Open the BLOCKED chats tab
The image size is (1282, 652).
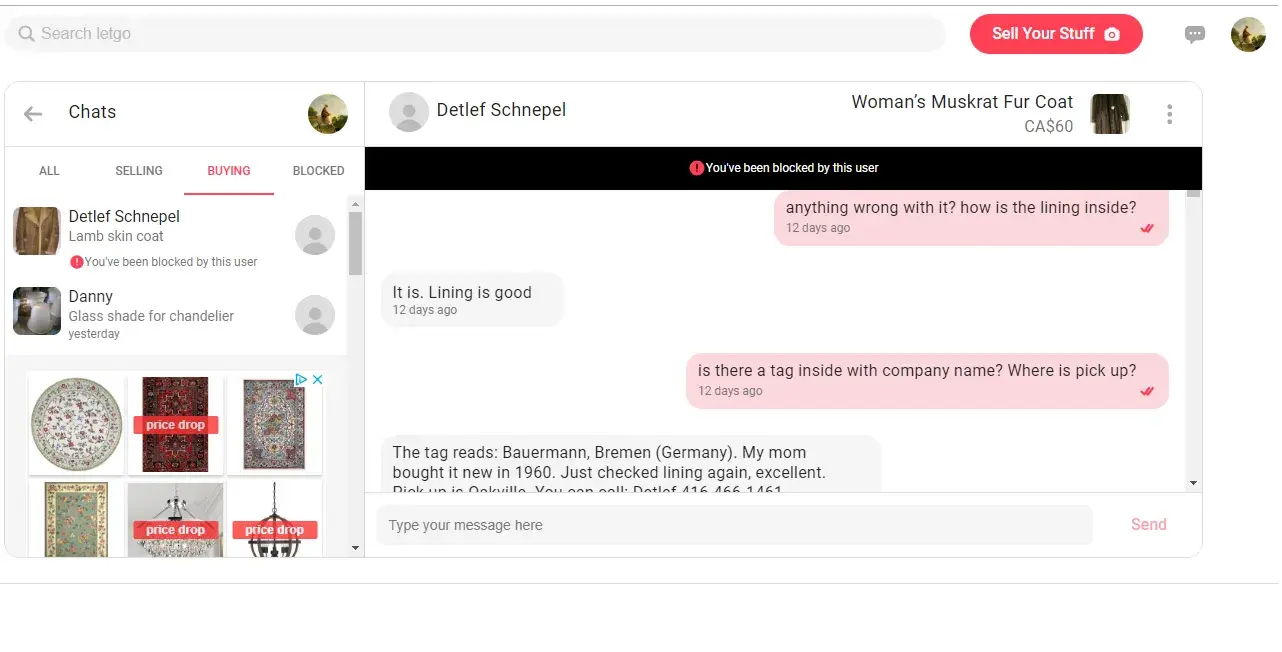click(318, 171)
